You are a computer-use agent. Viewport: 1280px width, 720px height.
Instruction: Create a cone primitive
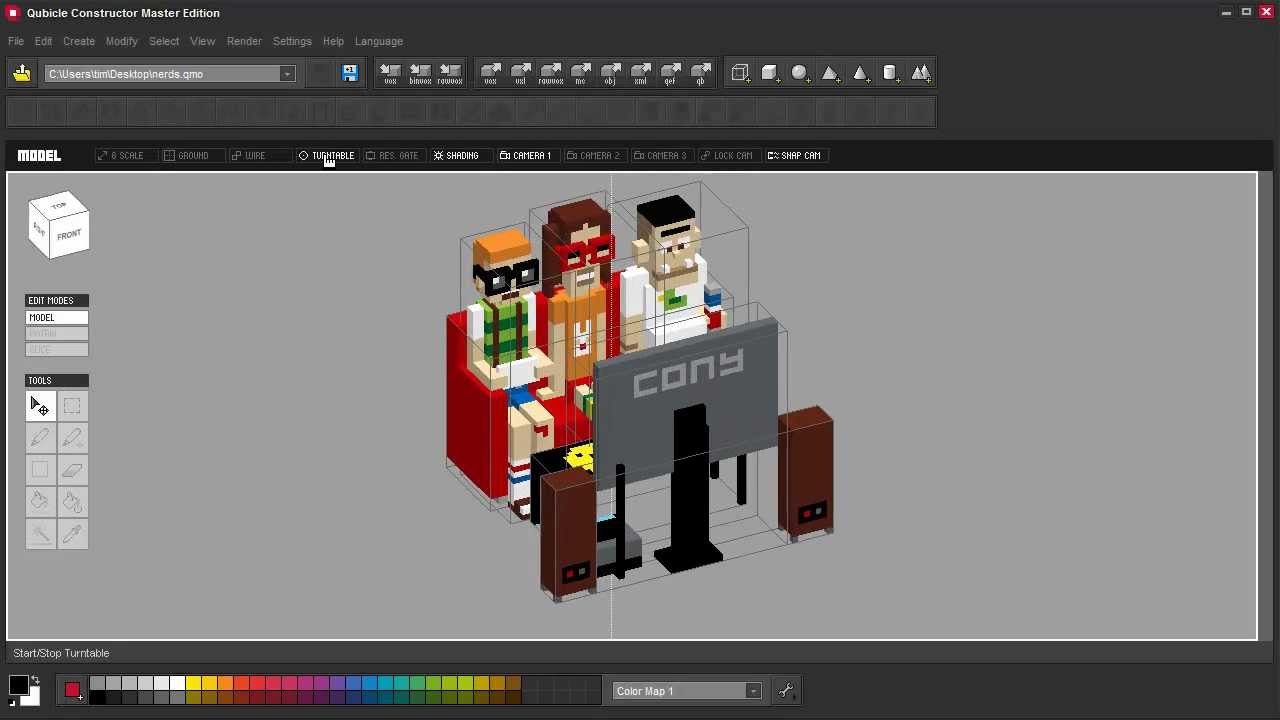859,73
